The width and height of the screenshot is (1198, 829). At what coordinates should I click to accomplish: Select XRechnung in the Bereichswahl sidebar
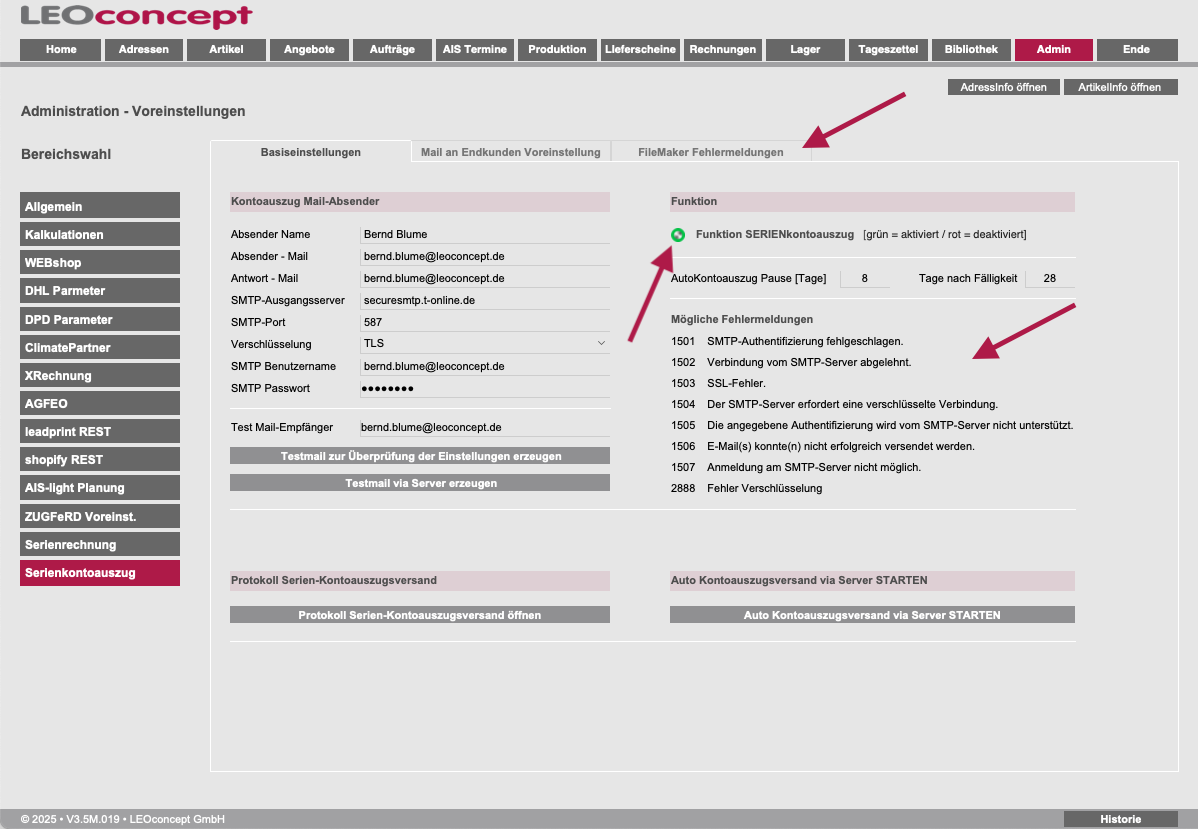click(100, 376)
